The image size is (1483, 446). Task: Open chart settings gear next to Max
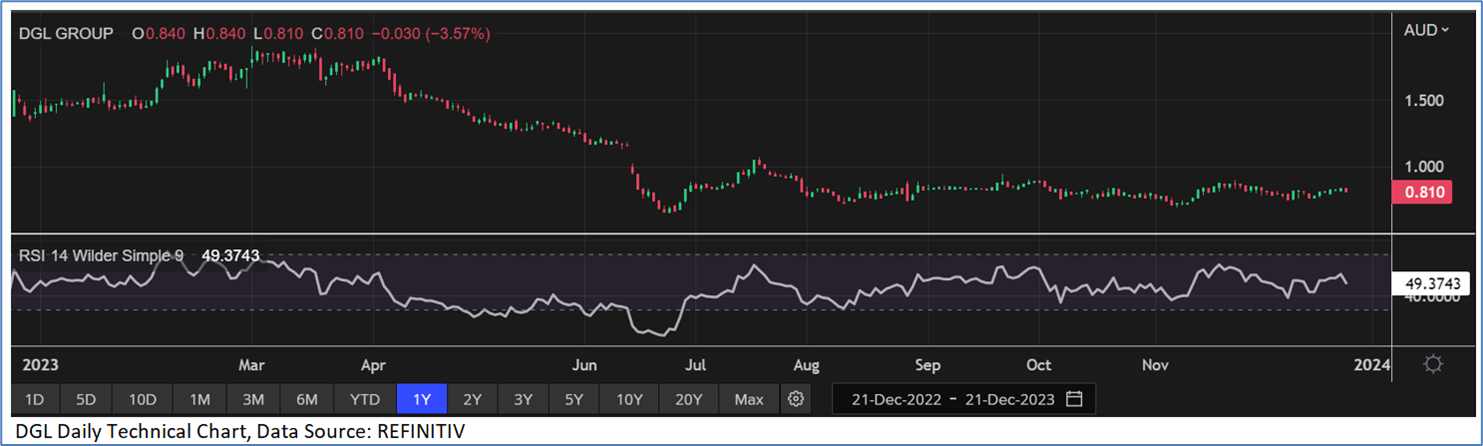pos(796,399)
